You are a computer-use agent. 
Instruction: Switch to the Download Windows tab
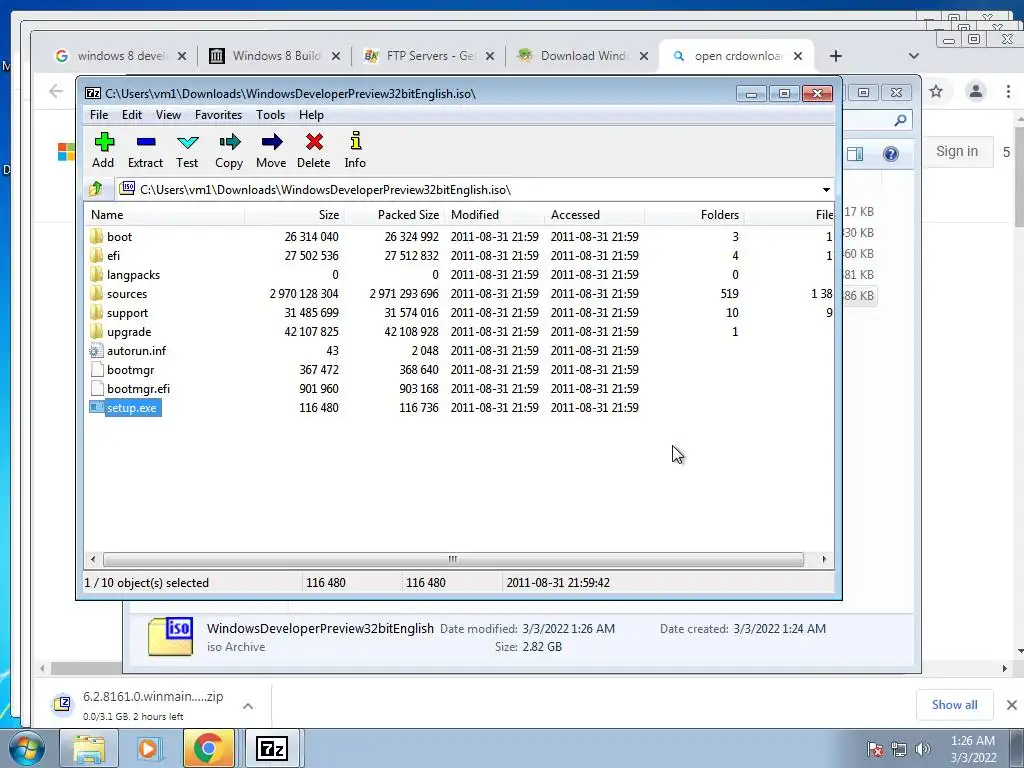[x=583, y=56]
